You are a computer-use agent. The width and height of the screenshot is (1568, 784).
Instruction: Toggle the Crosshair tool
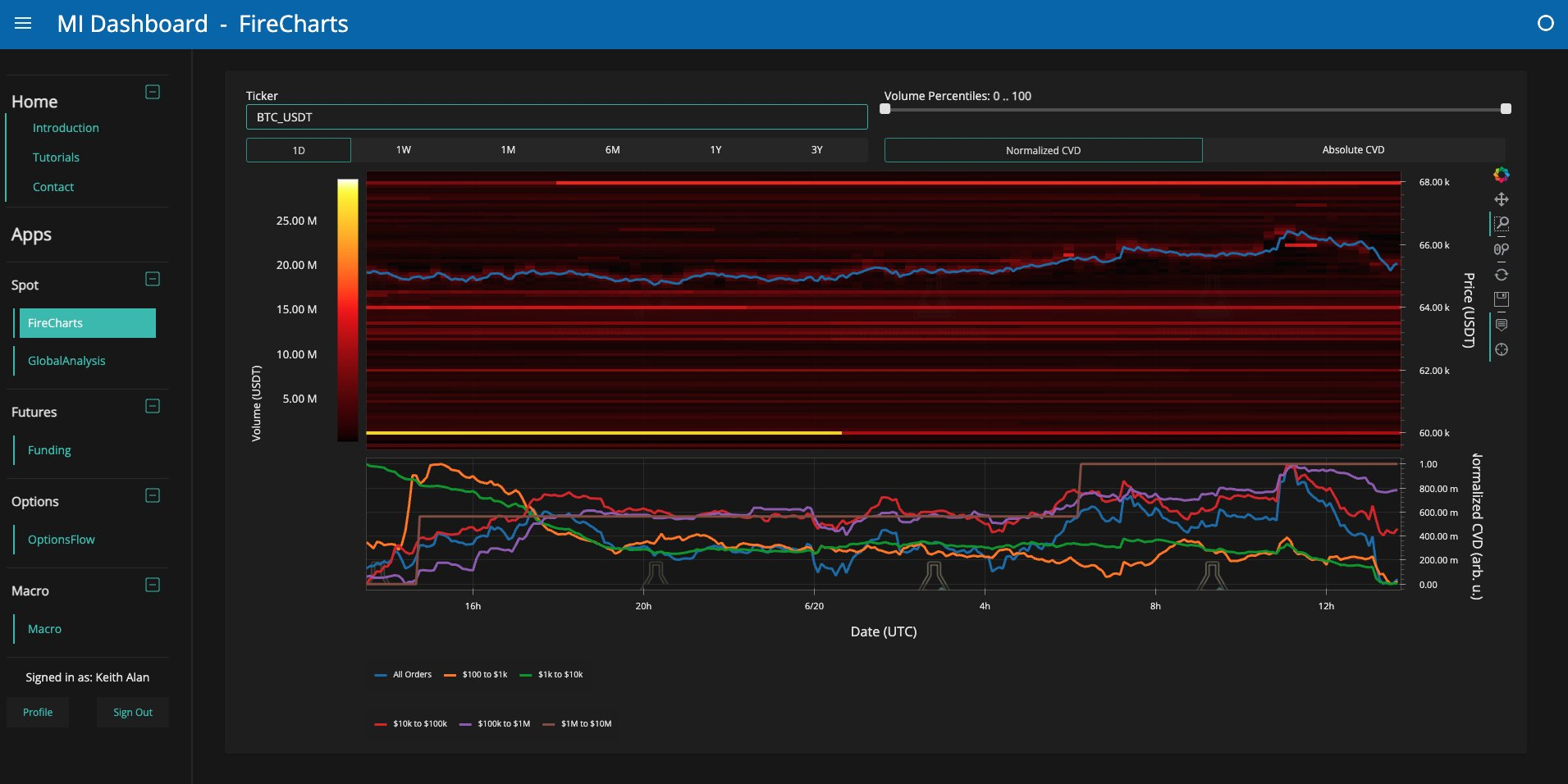click(x=1501, y=350)
